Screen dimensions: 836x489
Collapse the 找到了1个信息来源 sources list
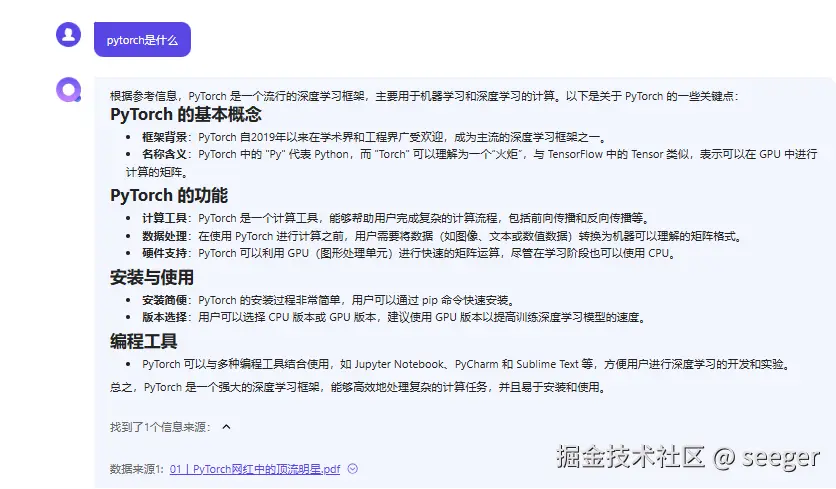coord(227,427)
